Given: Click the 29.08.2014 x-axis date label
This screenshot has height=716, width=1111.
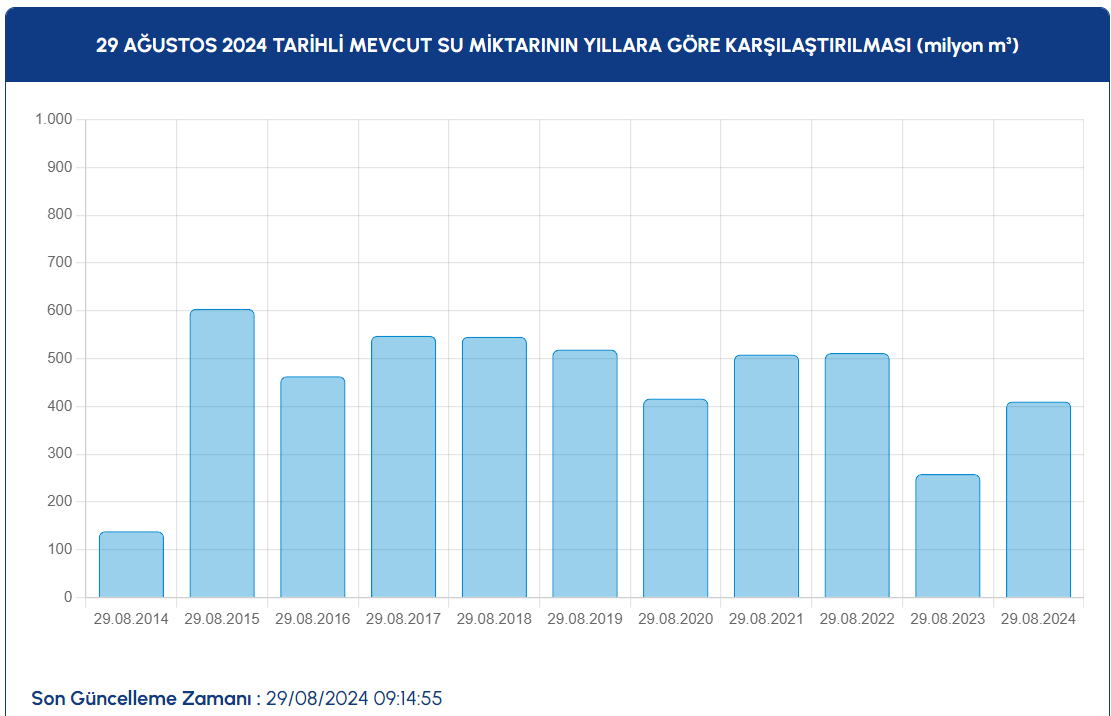Looking at the screenshot, I should point(131,619).
